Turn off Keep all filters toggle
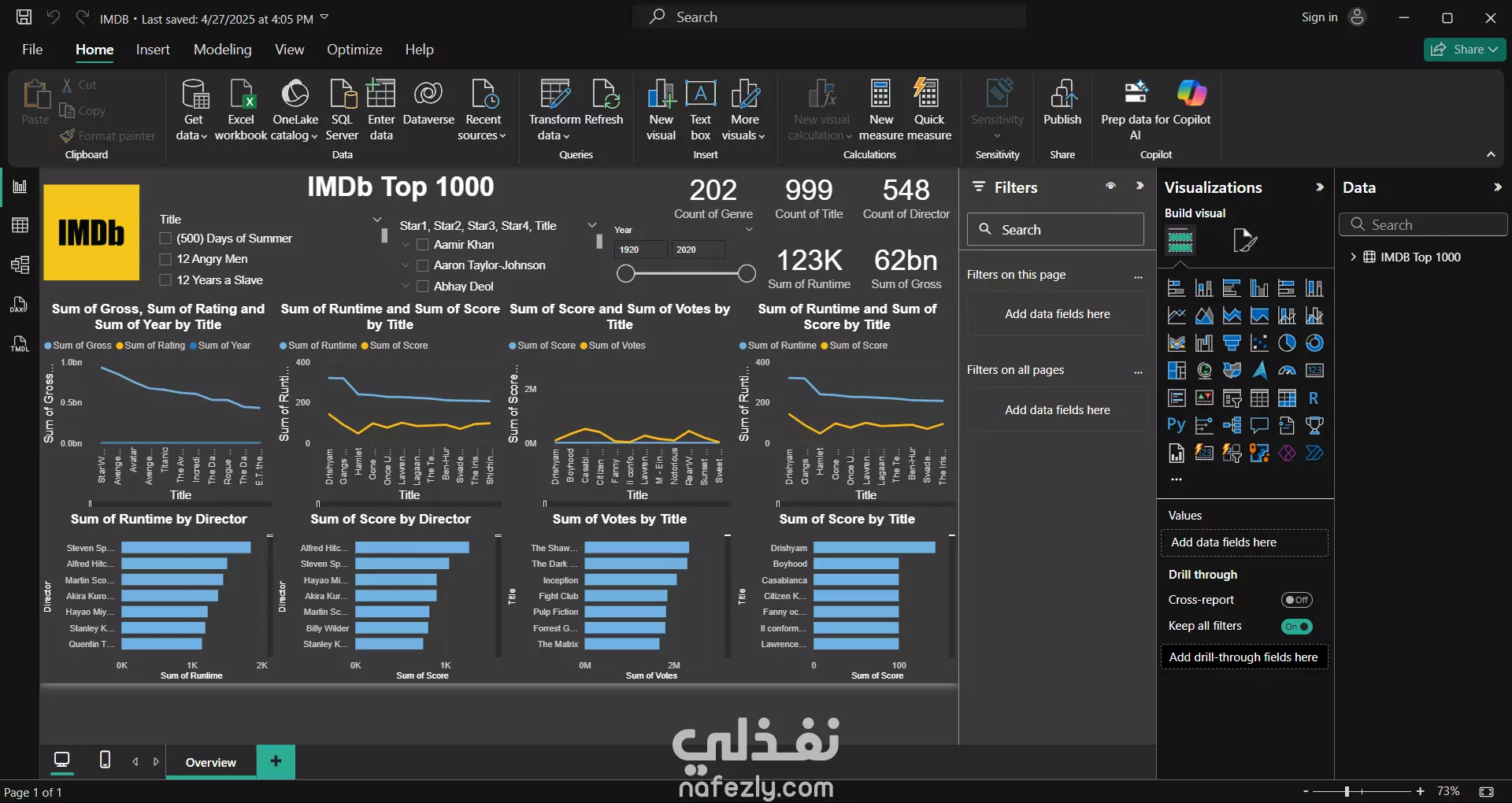This screenshot has width=1512, height=803. [x=1296, y=627]
